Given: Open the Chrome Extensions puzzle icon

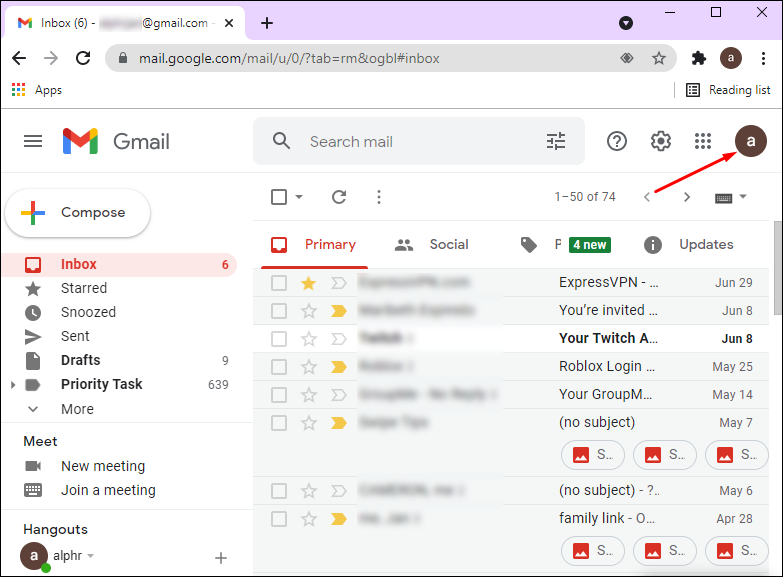Looking at the screenshot, I should 699,58.
